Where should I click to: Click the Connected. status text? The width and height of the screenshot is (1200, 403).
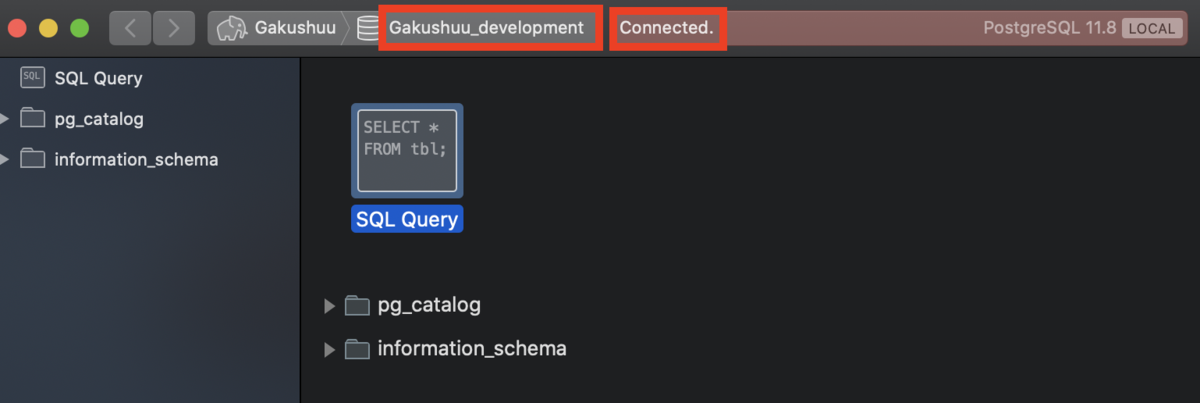coord(666,28)
